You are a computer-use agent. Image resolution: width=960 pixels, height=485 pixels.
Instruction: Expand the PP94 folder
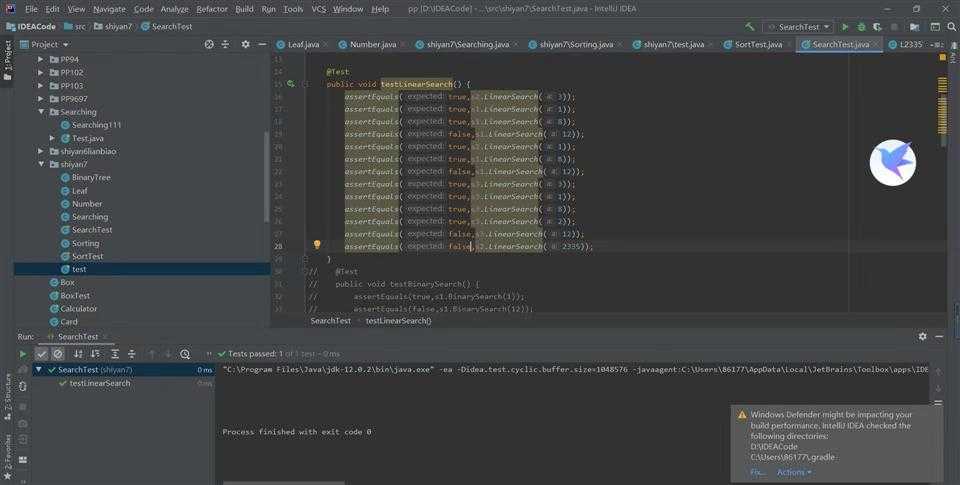point(40,59)
